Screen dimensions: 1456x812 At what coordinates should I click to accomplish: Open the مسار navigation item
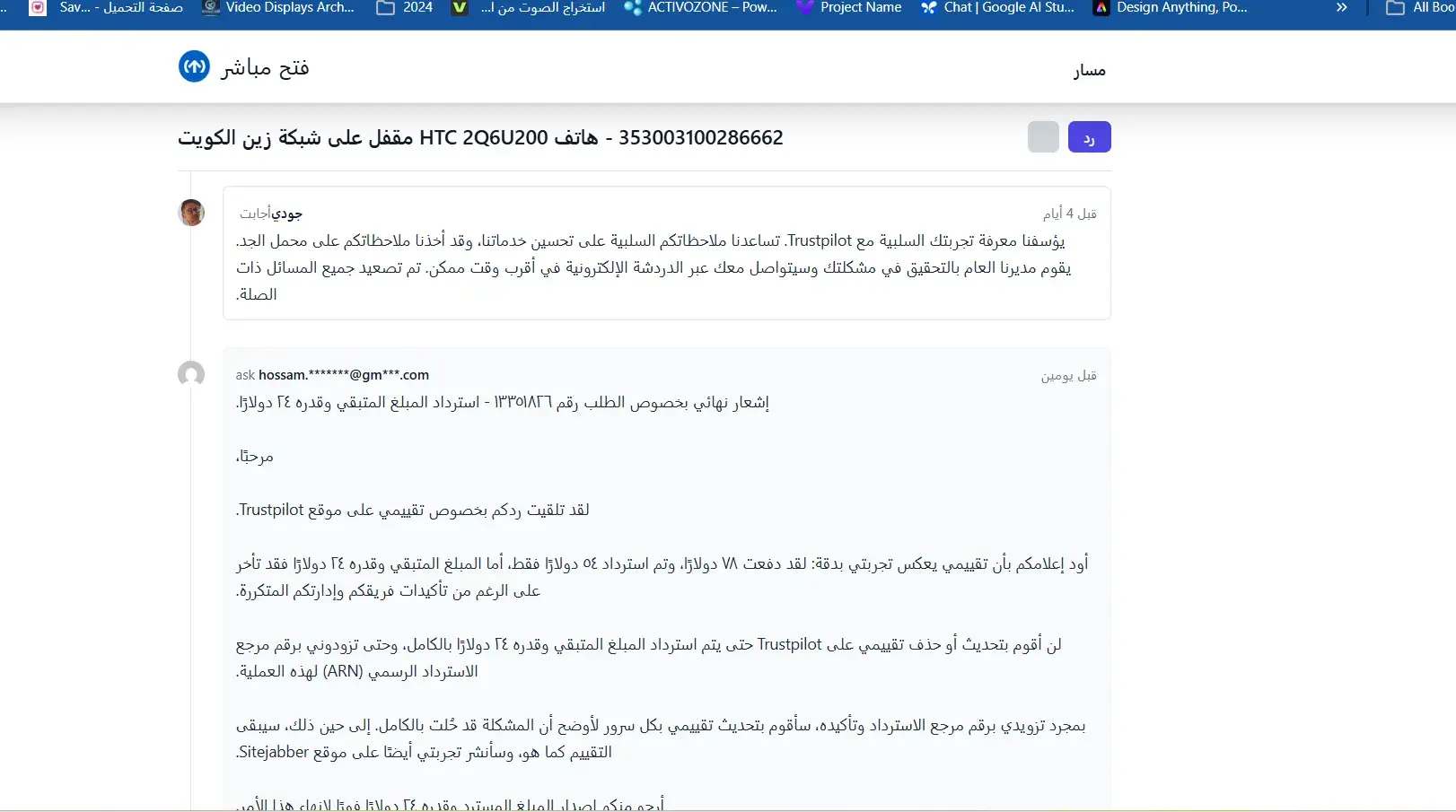(x=1090, y=70)
